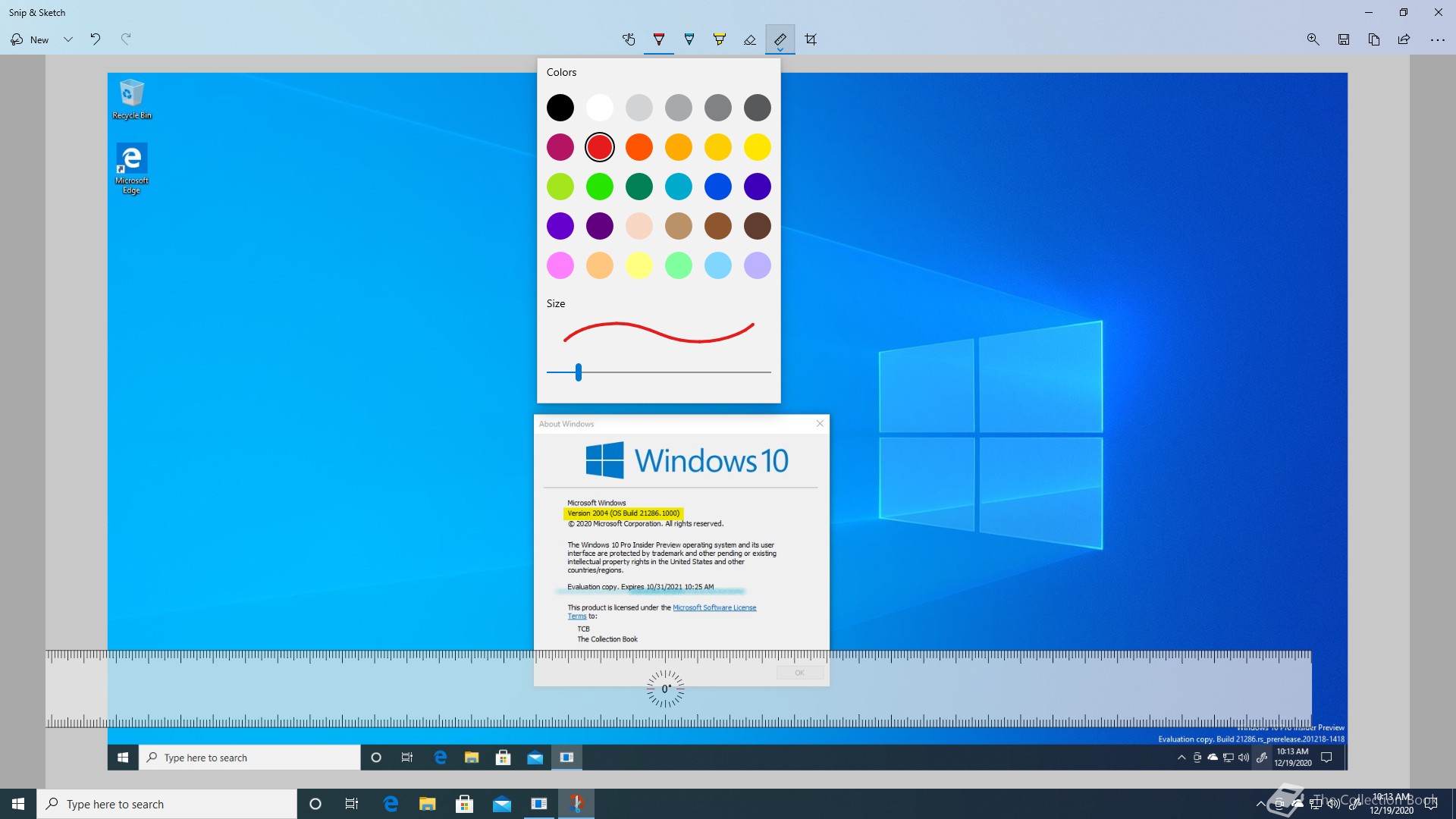Redo the last action
1456x819 pixels.
[x=126, y=39]
